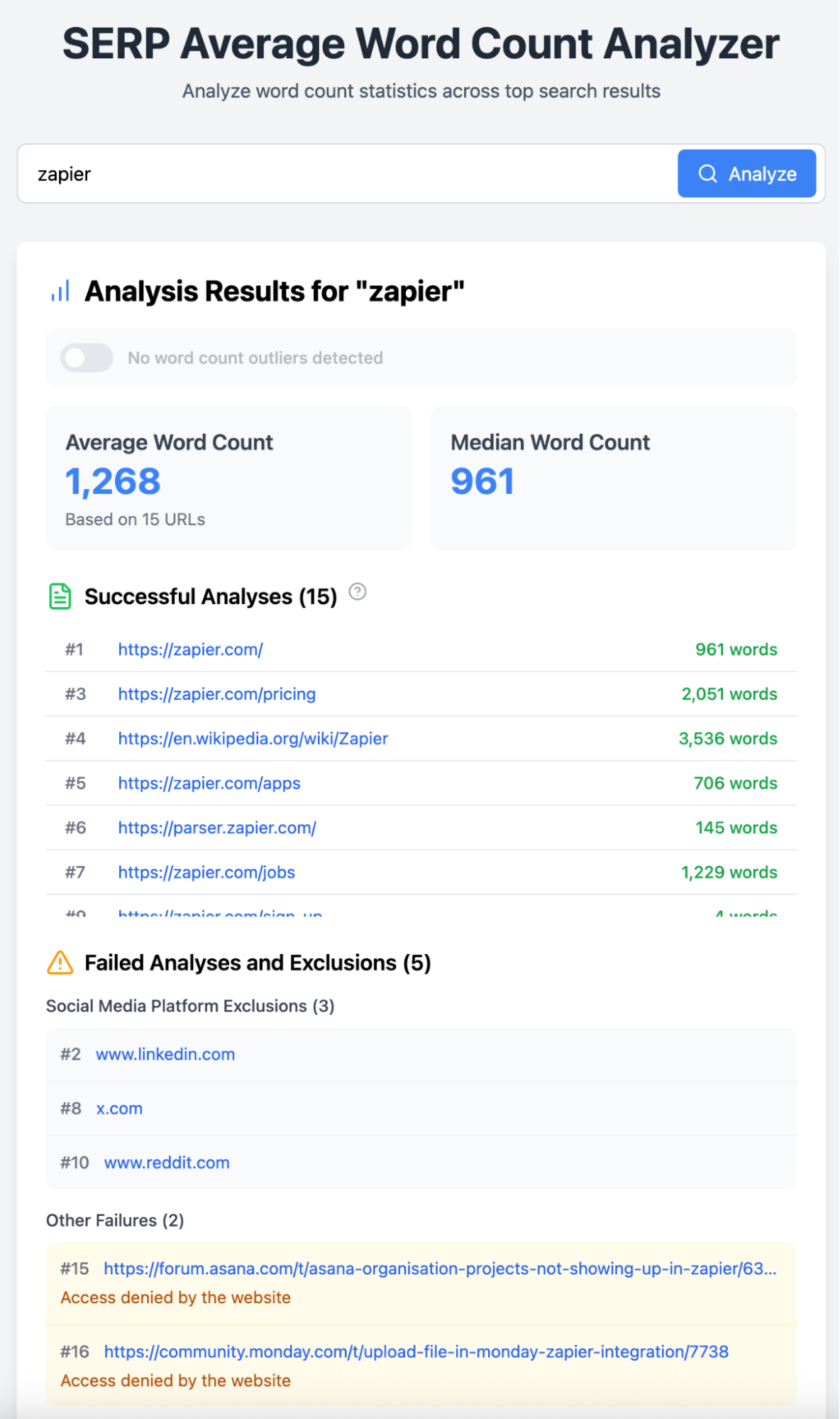Open the www.linkedin.com exclusion link
This screenshot has width=840, height=1419.
point(165,1054)
